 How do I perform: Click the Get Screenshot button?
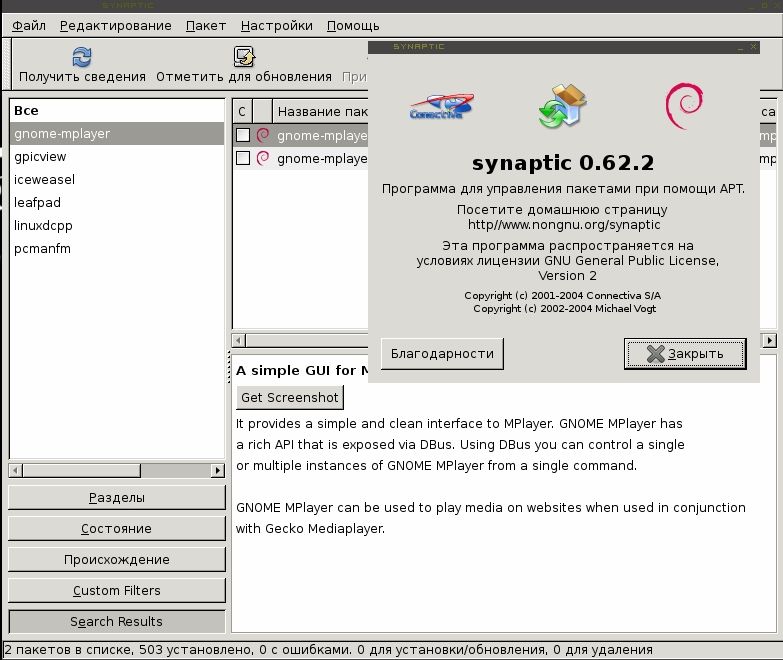(x=290, y=397)
